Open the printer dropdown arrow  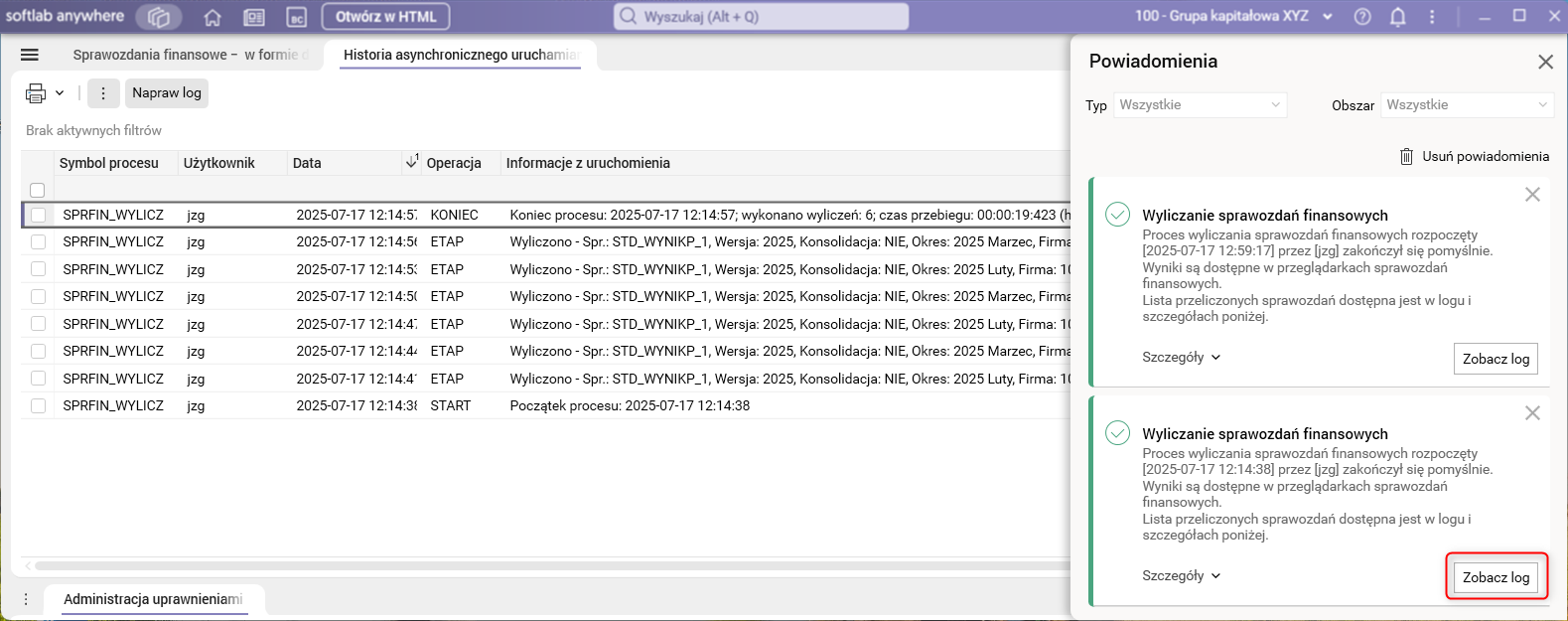pyautogui.click(x=60, y=93)
